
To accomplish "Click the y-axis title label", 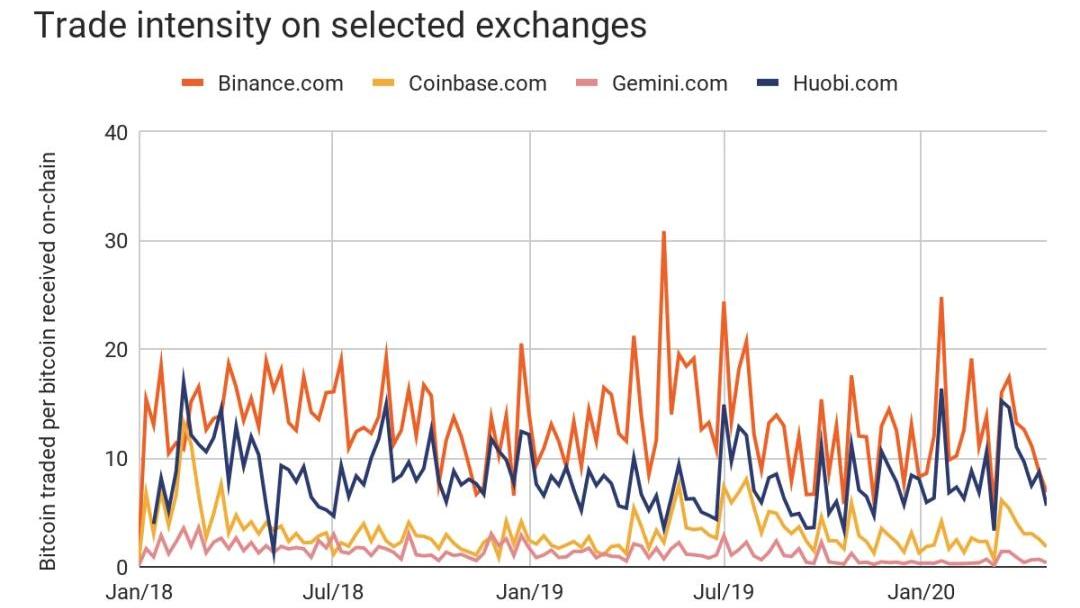I will 48,362.
